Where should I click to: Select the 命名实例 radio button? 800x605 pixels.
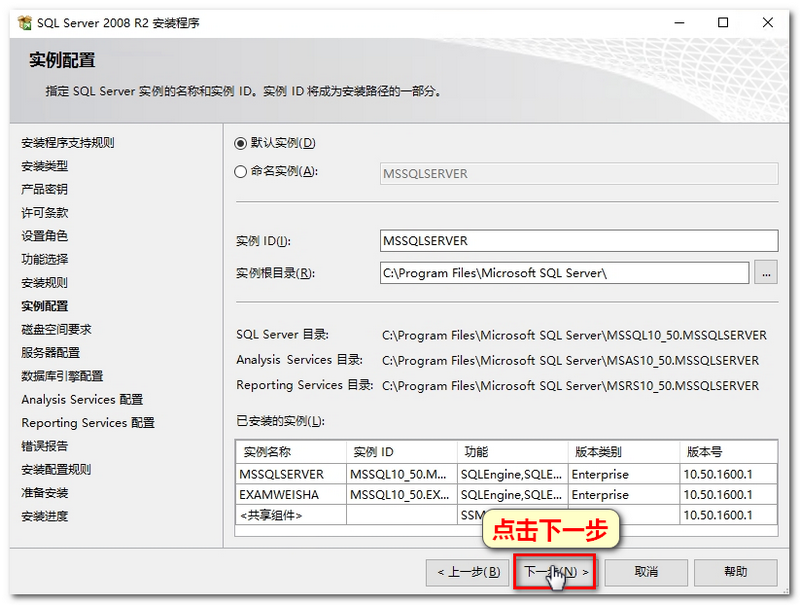(240, 172)
